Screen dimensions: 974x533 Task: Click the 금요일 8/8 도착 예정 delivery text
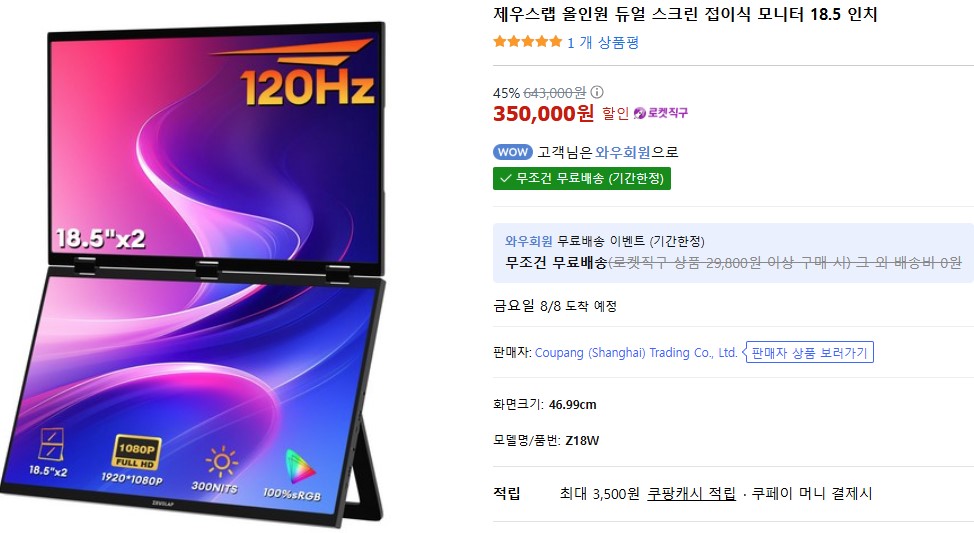point(555,306)
